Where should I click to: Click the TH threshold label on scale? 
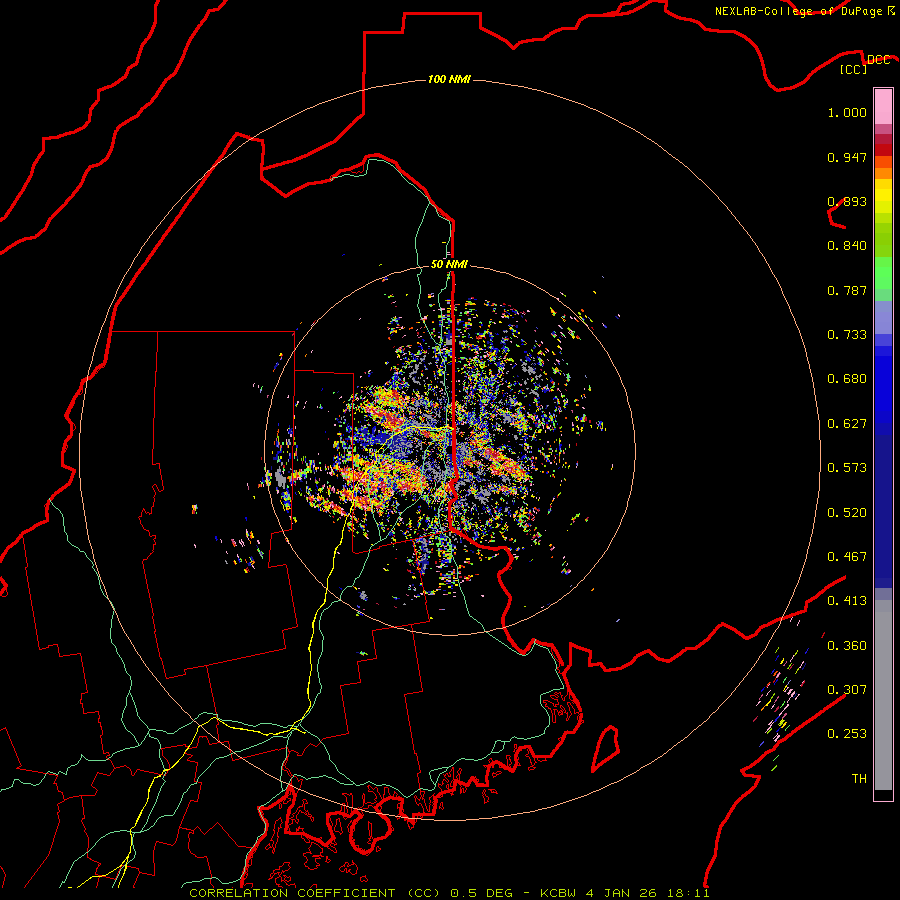point(859,779)
